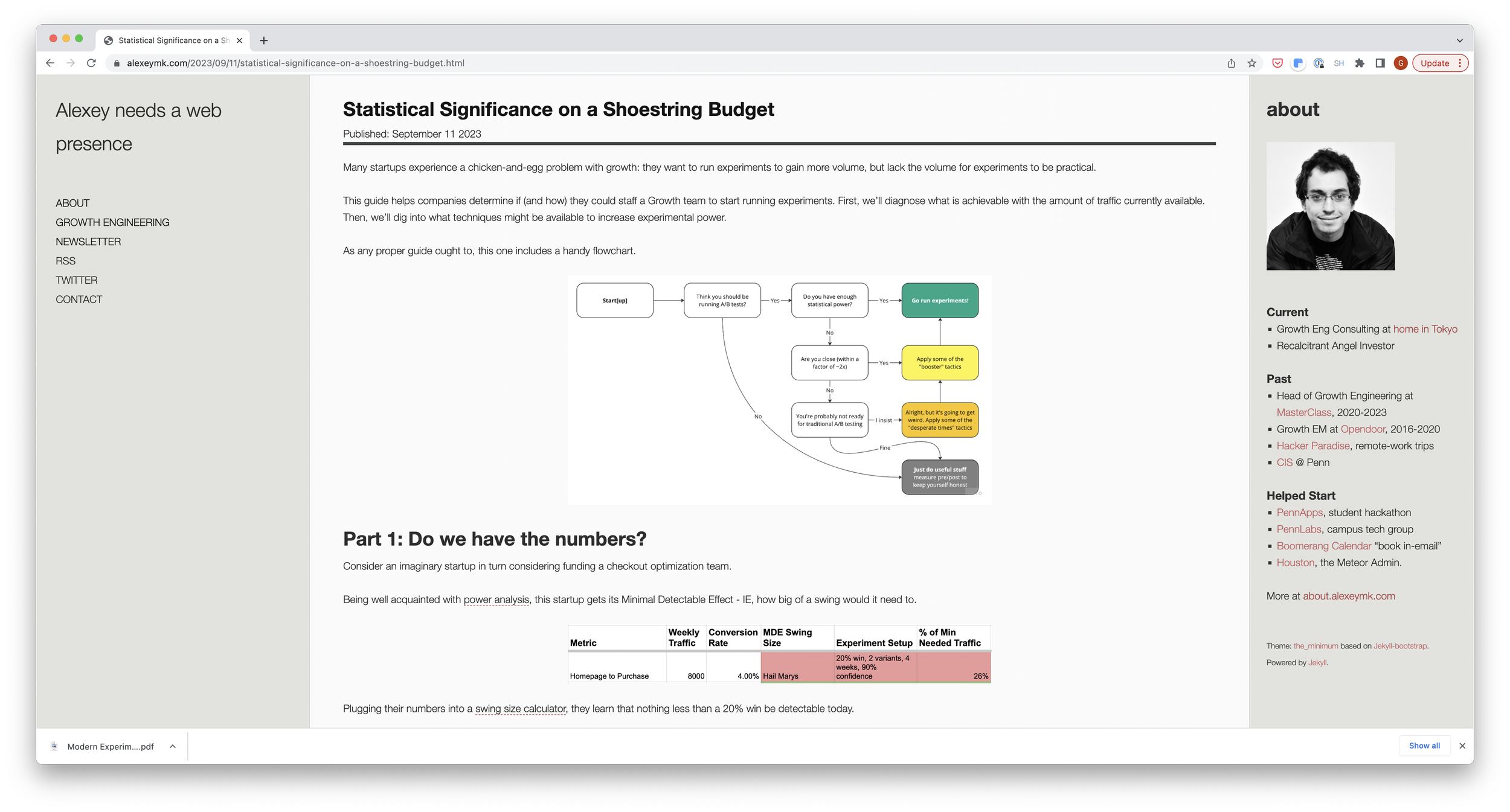The height and width of the screenshot is (812, 1510).
Task: Click the Update button menu dots
Action: [1460, 63]
